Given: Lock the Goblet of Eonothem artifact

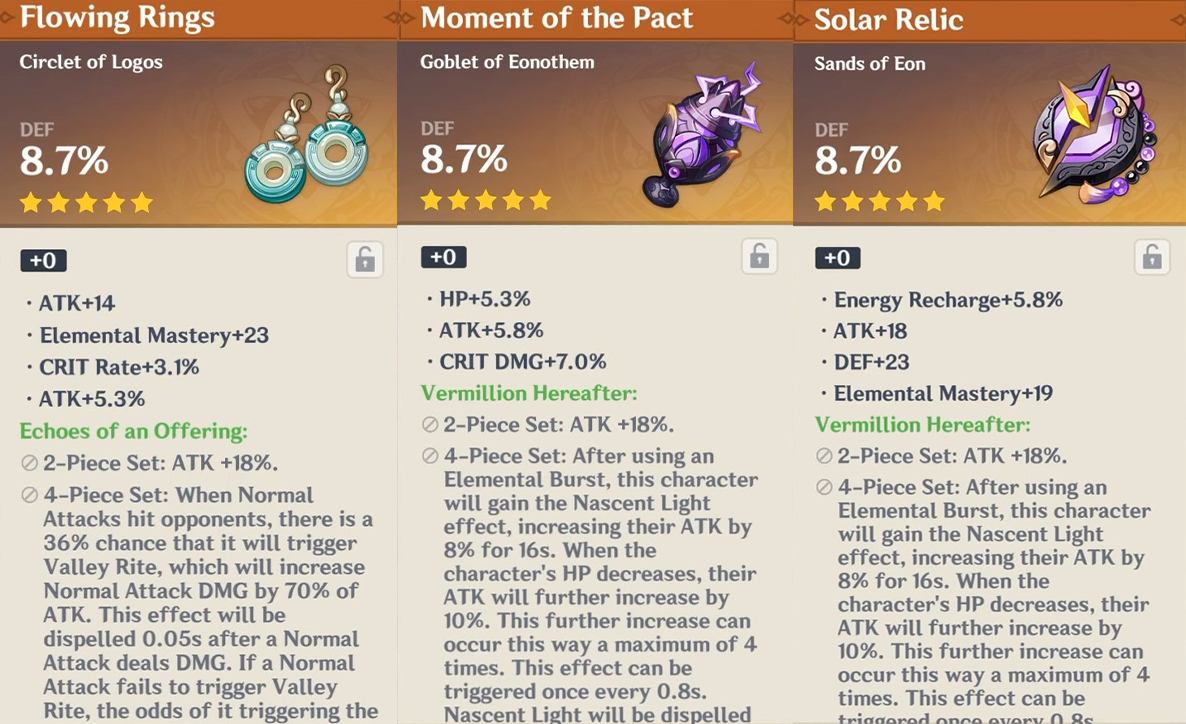Looking at the screenshot, I should click(759, 256).
